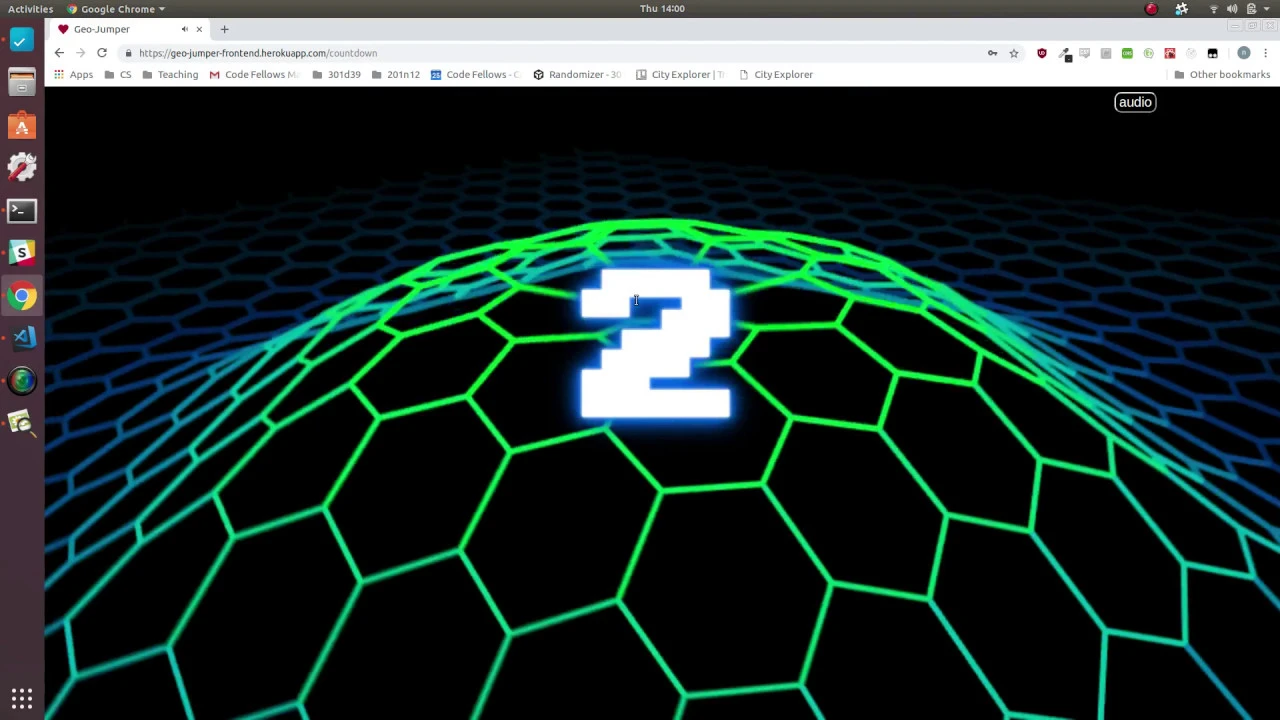Image resolution: width=1280 pixels, height=720 pixels.
Task: Open the 301d39 bookmarks folder
Action: [336, 74]
